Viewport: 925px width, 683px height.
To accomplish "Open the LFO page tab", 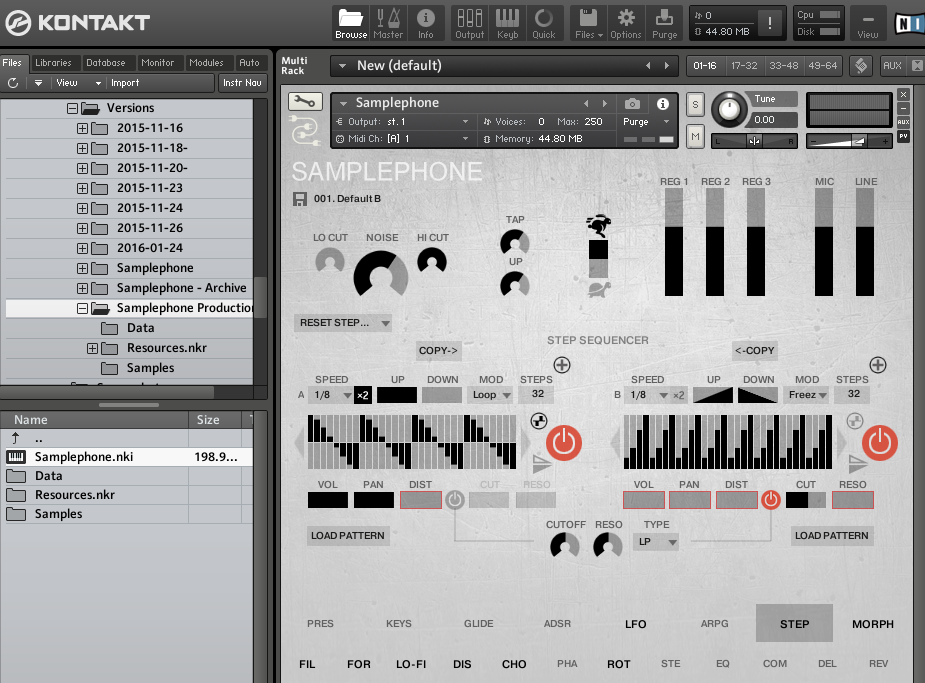I will (635, 624).
